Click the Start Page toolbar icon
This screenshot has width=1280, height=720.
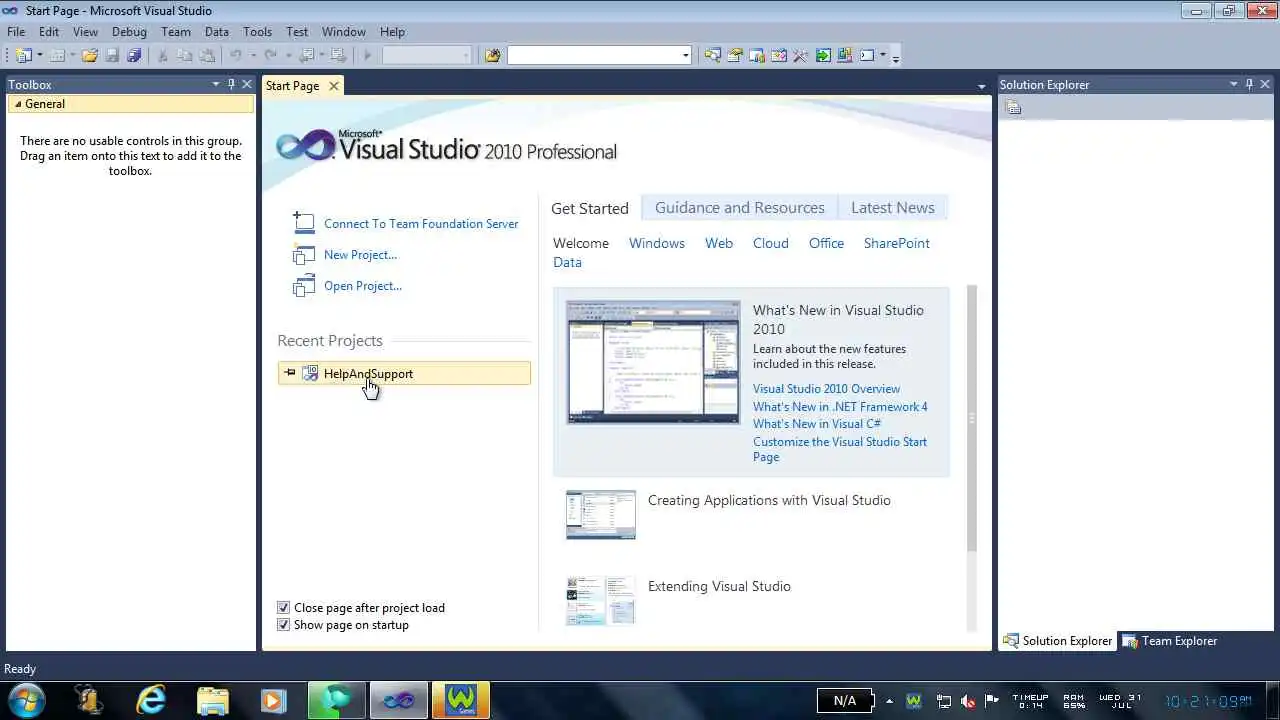point(823,56)
